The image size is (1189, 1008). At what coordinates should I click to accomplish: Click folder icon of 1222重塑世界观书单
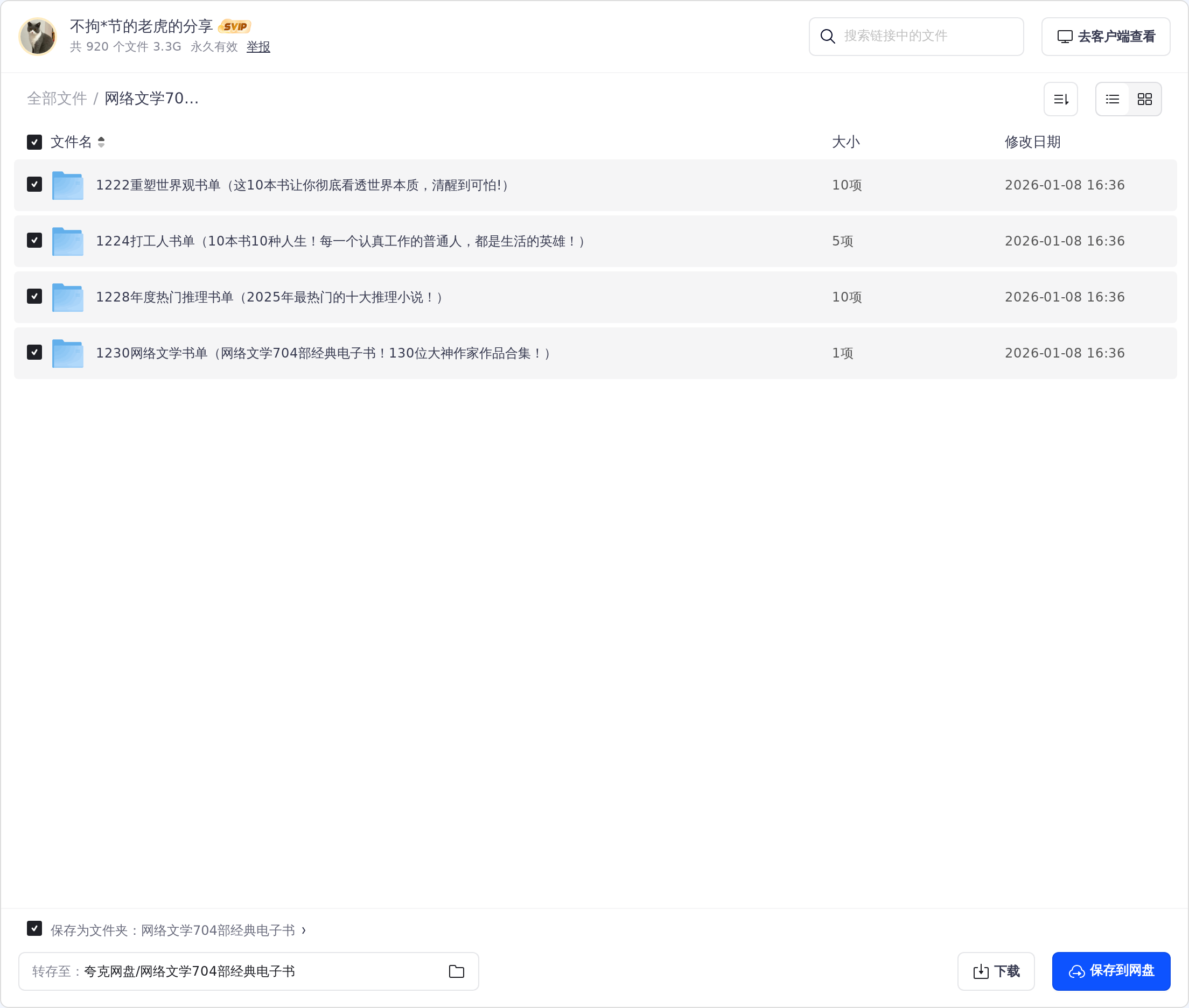tap(67, 185)
